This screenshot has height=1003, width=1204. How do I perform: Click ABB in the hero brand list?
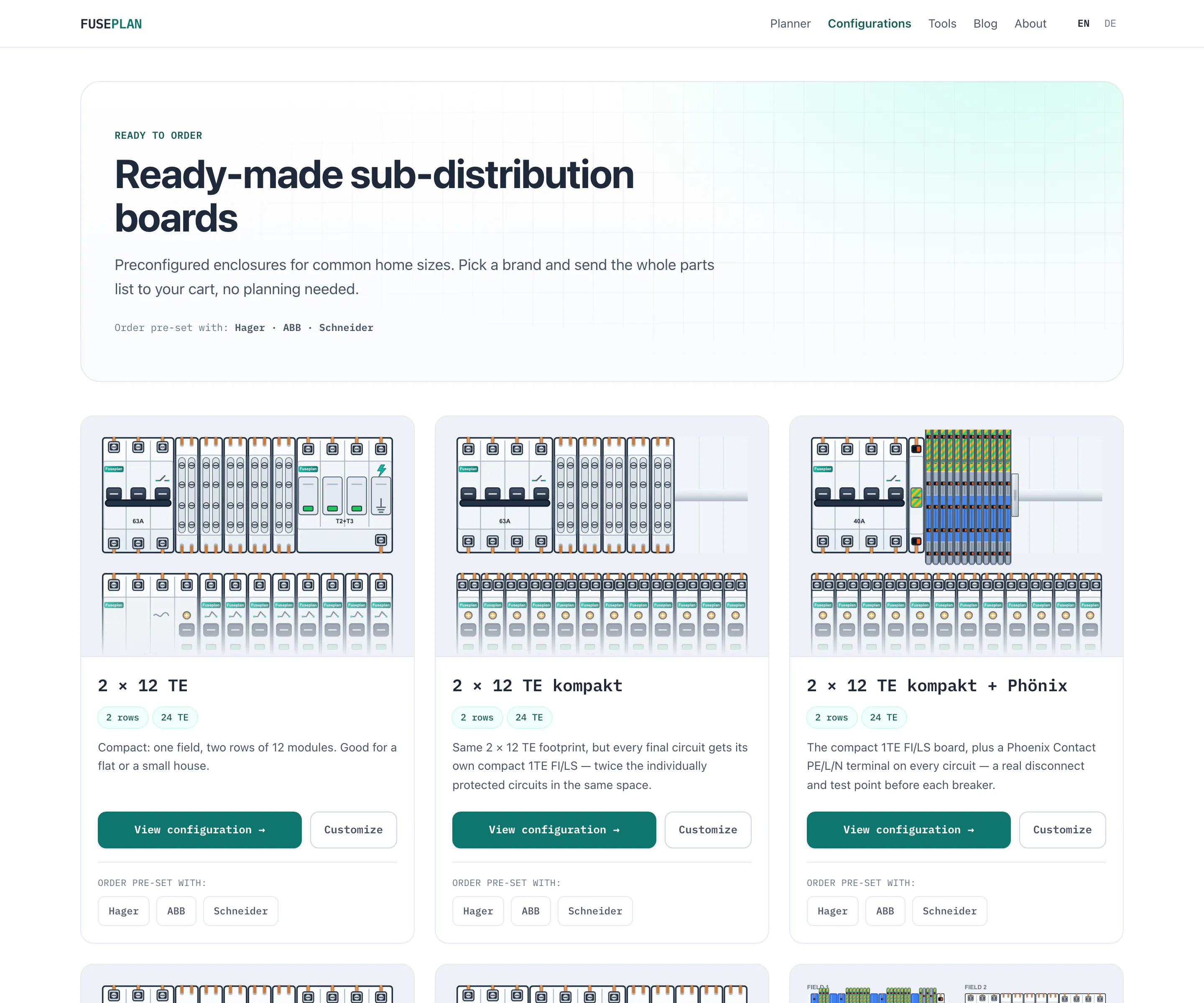pos(292,327)
